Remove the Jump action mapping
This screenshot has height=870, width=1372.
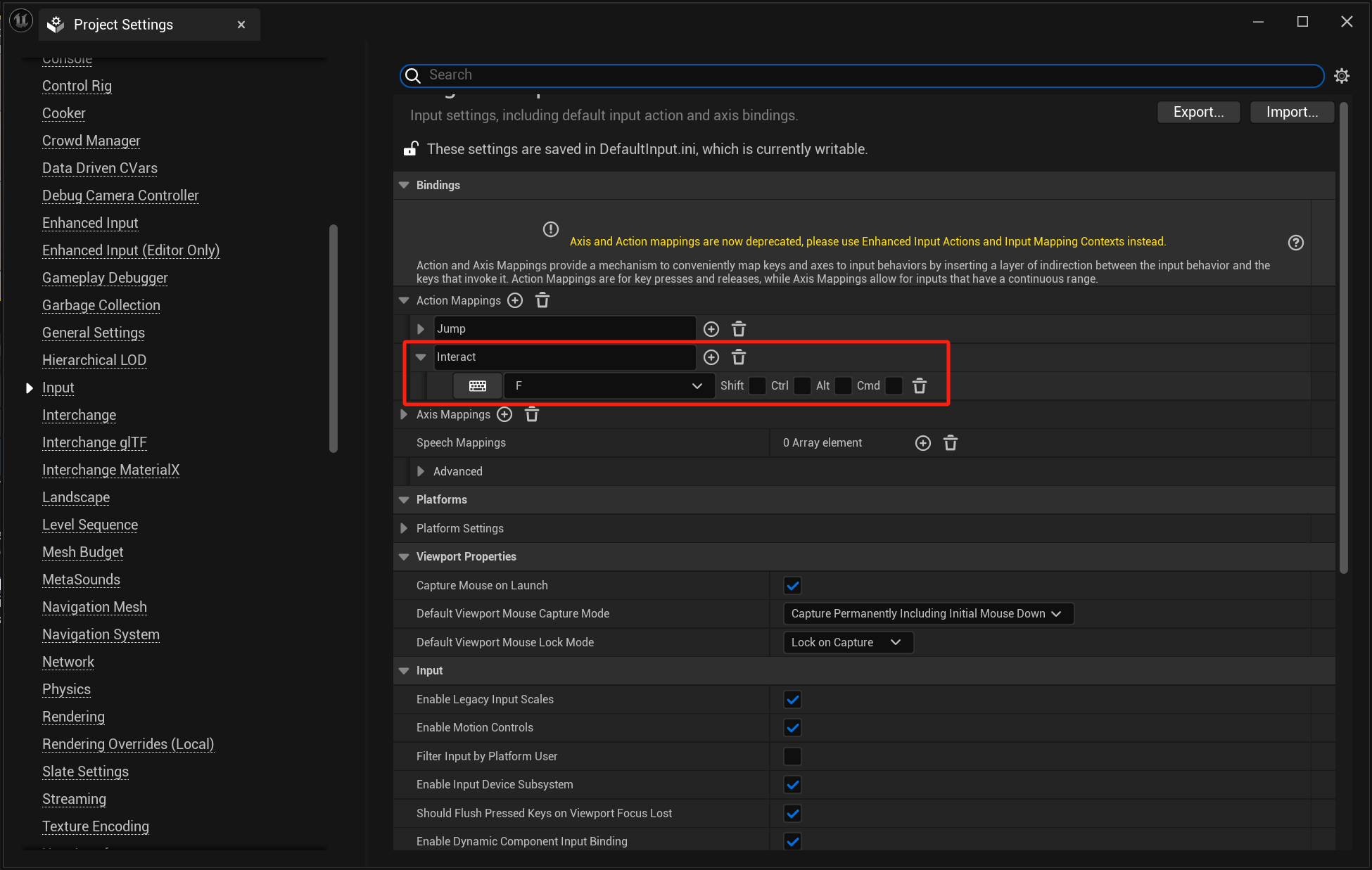coord(739,329)
